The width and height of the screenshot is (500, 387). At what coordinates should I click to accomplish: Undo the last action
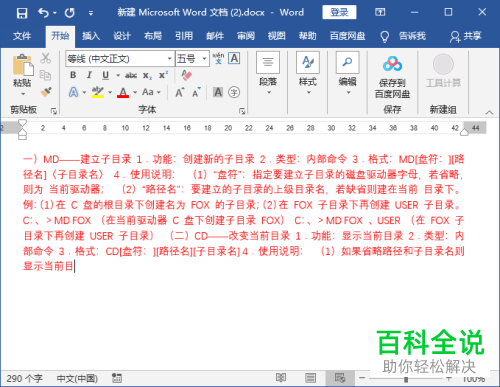[x=43, y=13]
